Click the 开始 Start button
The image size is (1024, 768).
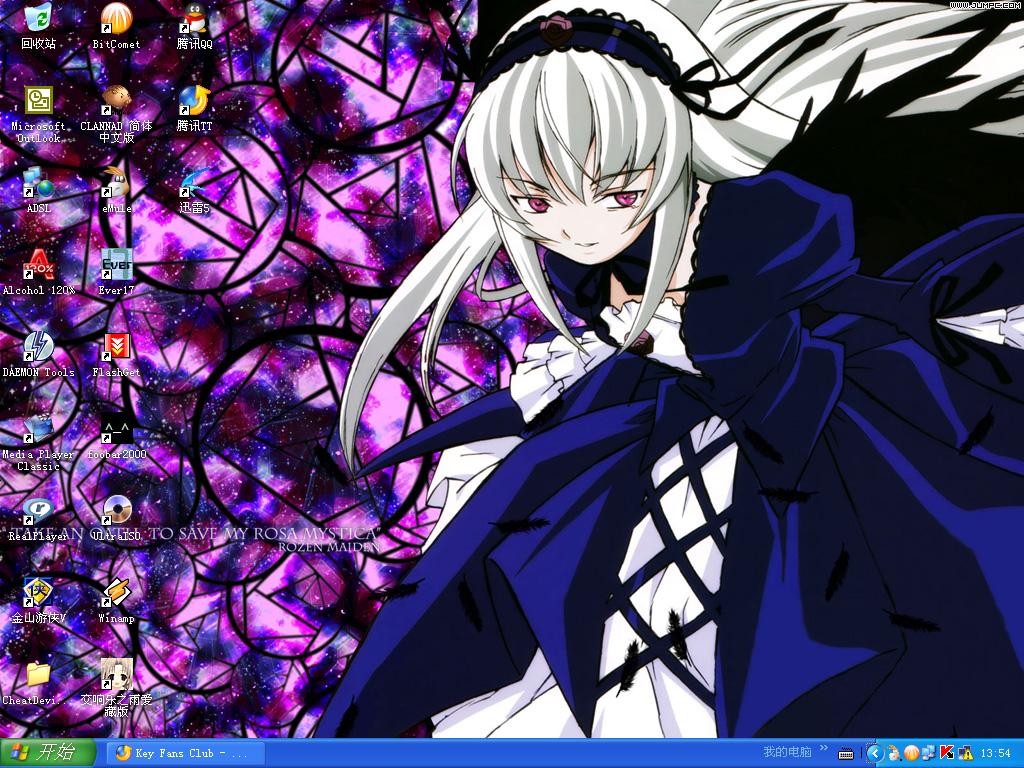click(x=48, y=754)
